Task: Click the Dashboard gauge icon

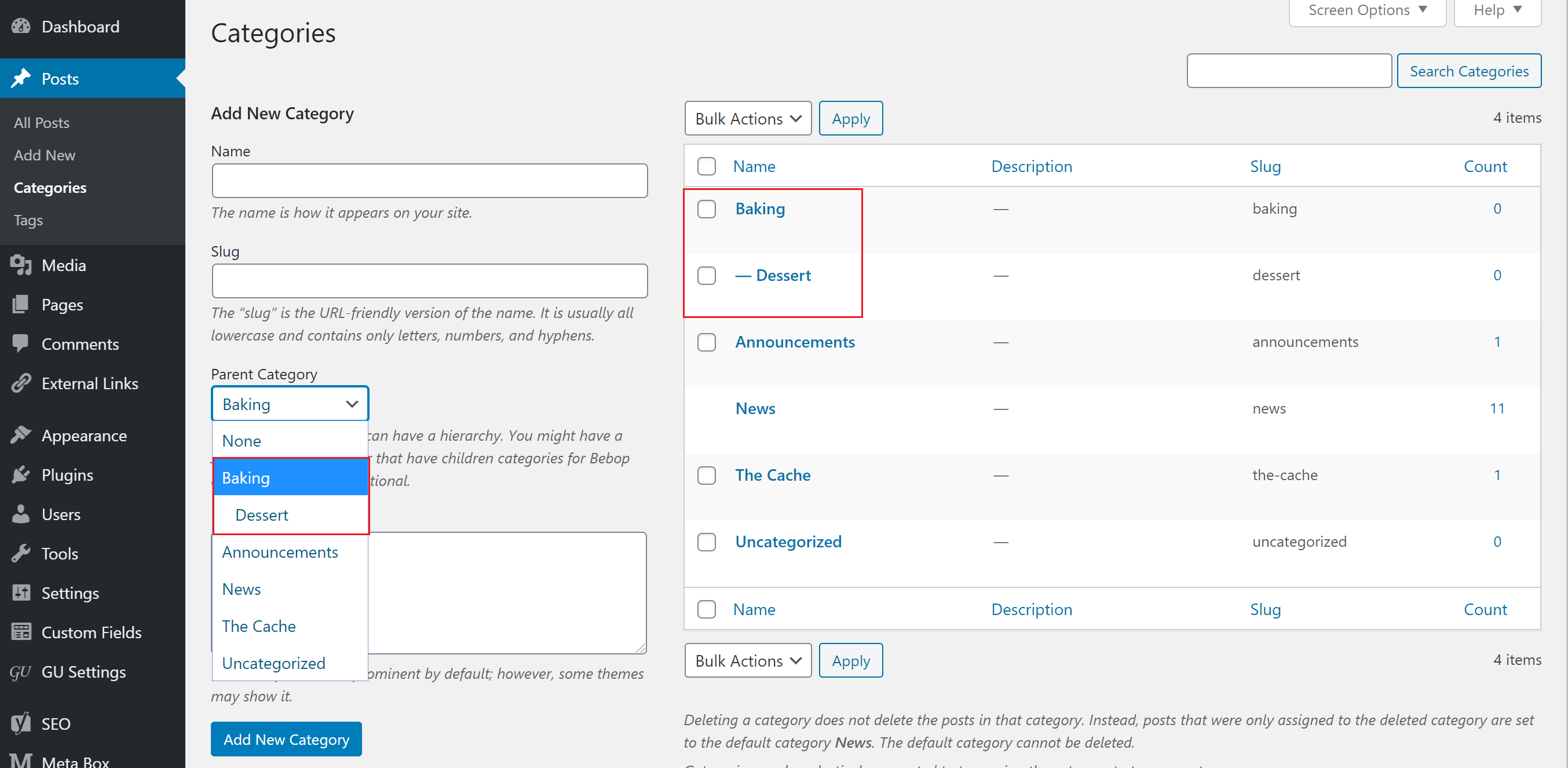Action: [21, 27]
